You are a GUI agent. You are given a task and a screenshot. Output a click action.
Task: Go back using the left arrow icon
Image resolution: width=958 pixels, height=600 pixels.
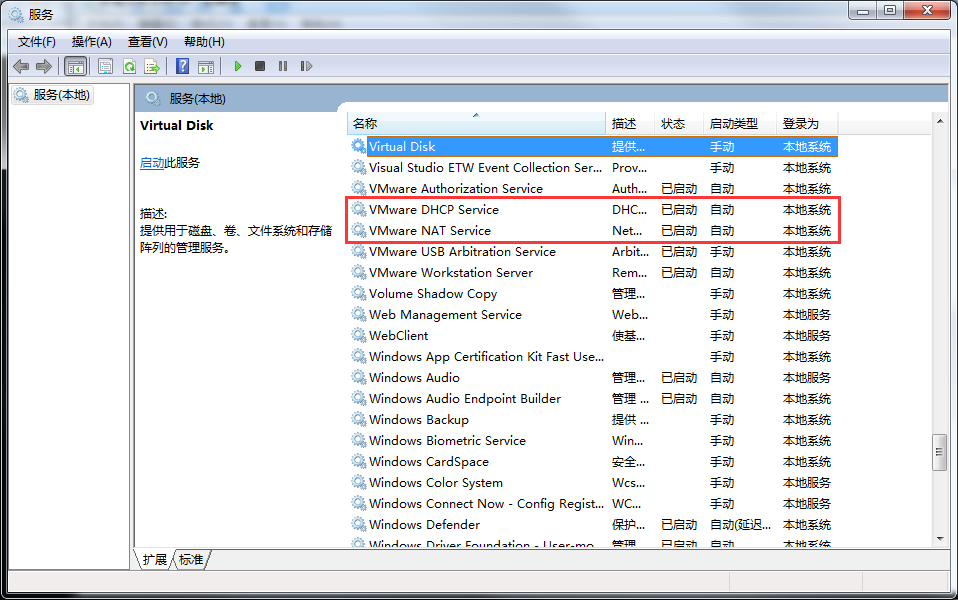pyautogui.click(x=21, y=66)
